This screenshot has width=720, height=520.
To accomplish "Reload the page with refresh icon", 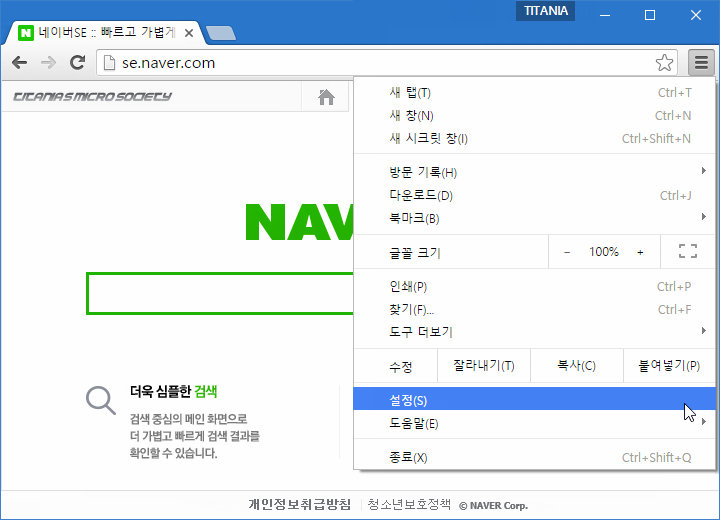I will 78,62.
